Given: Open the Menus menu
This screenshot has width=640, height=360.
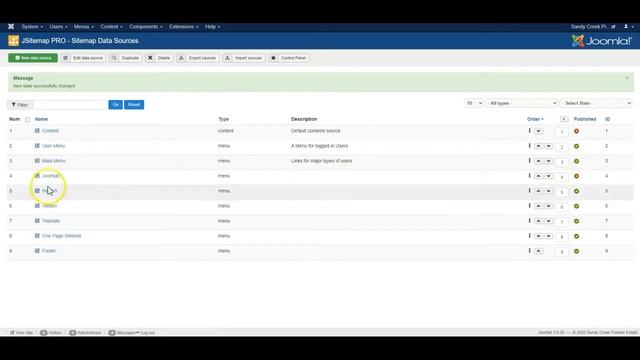Looking at the screenshot, I should (84, 27).
